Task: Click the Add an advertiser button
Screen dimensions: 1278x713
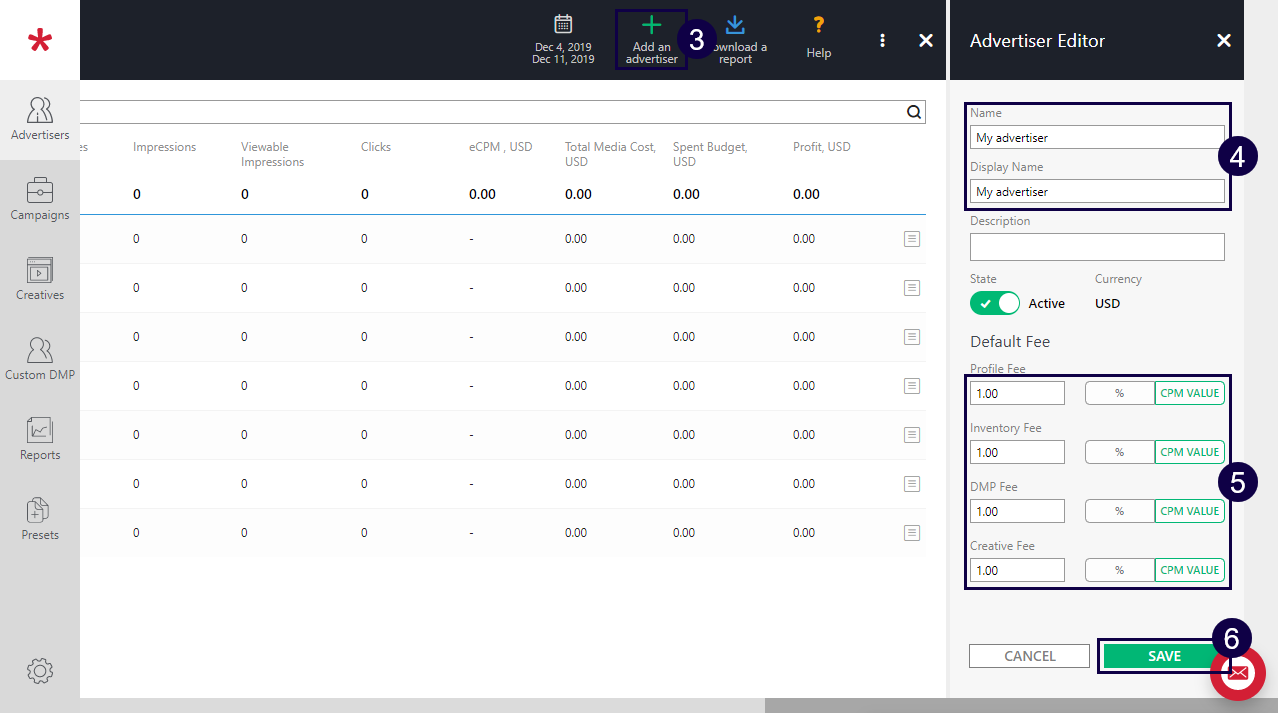Action: (651, 40)
